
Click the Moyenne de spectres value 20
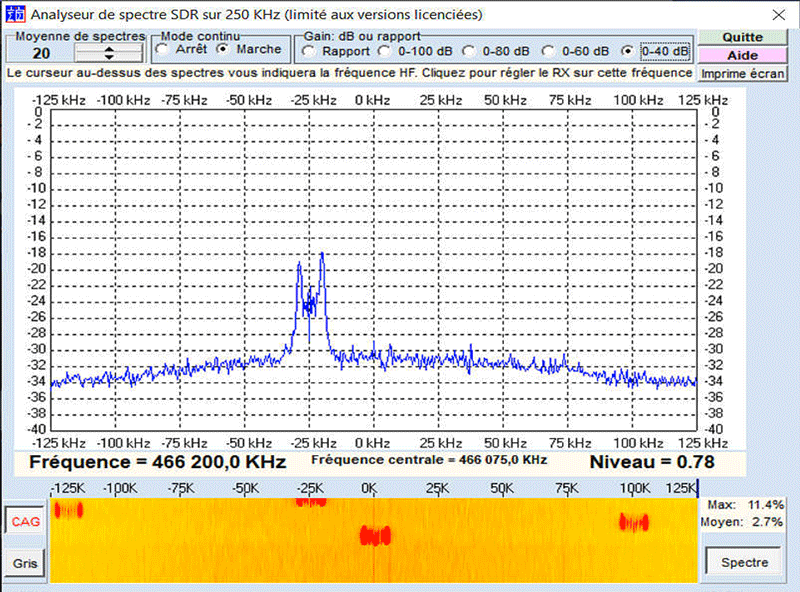pos(41,54)
